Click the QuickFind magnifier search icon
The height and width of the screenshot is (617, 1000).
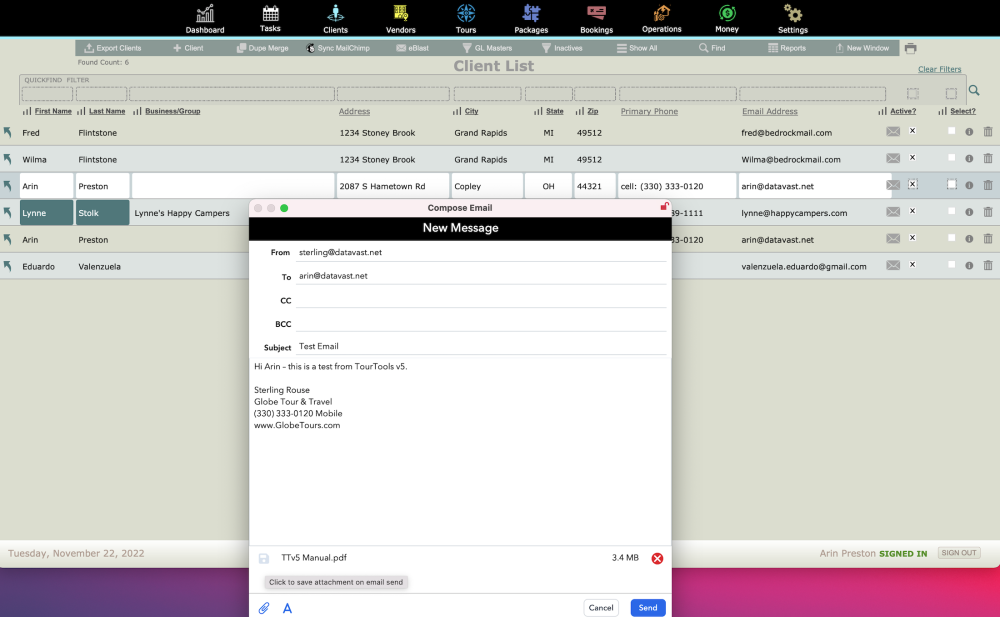(974, 91)
